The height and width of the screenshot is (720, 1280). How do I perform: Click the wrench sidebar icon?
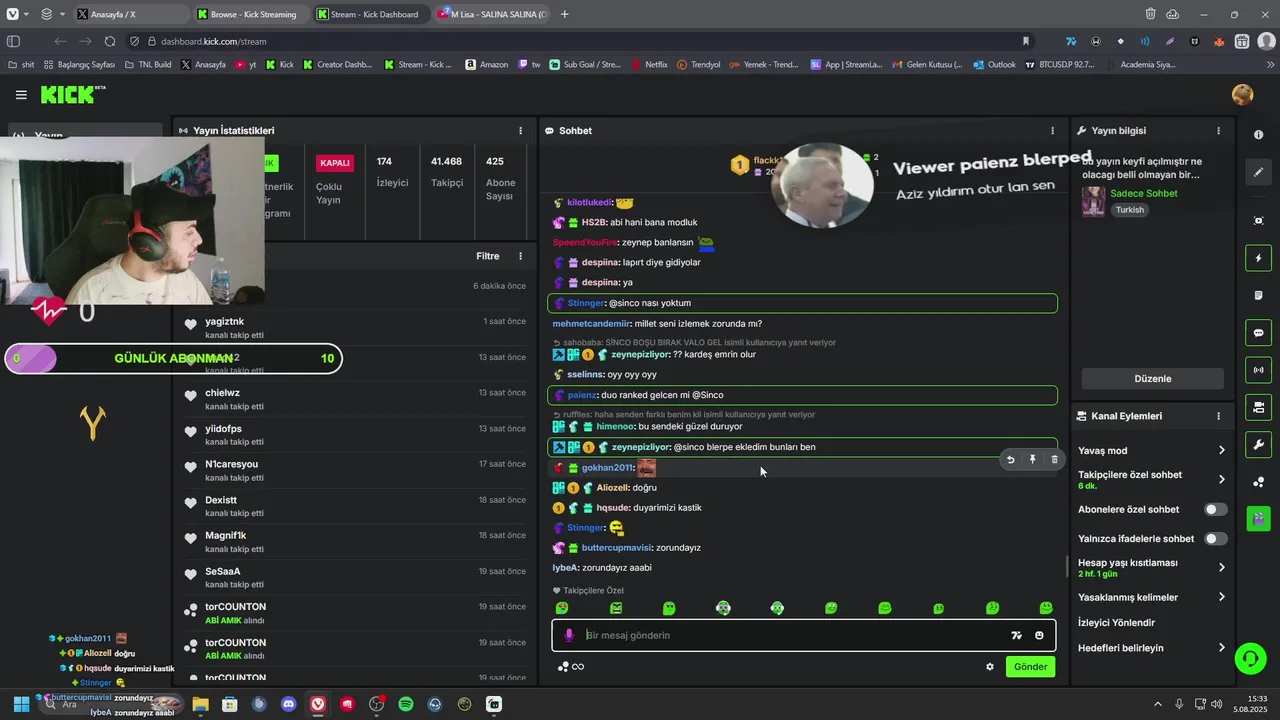[x=1258, y=445]
